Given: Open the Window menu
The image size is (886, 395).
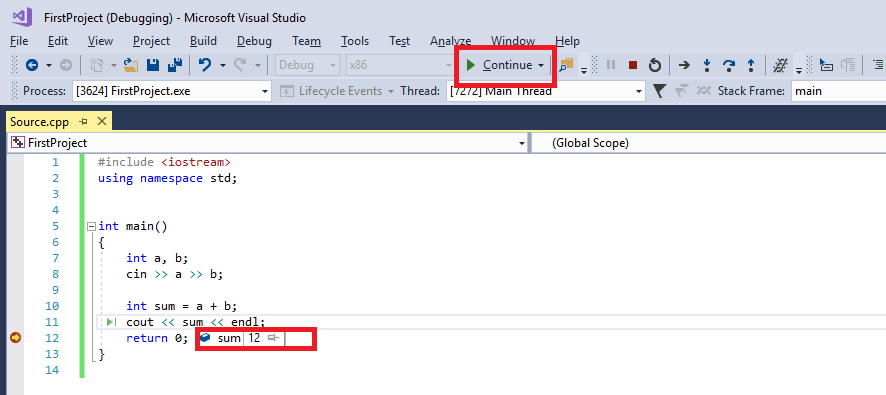Looking at the screenshot, I should 513,41.
